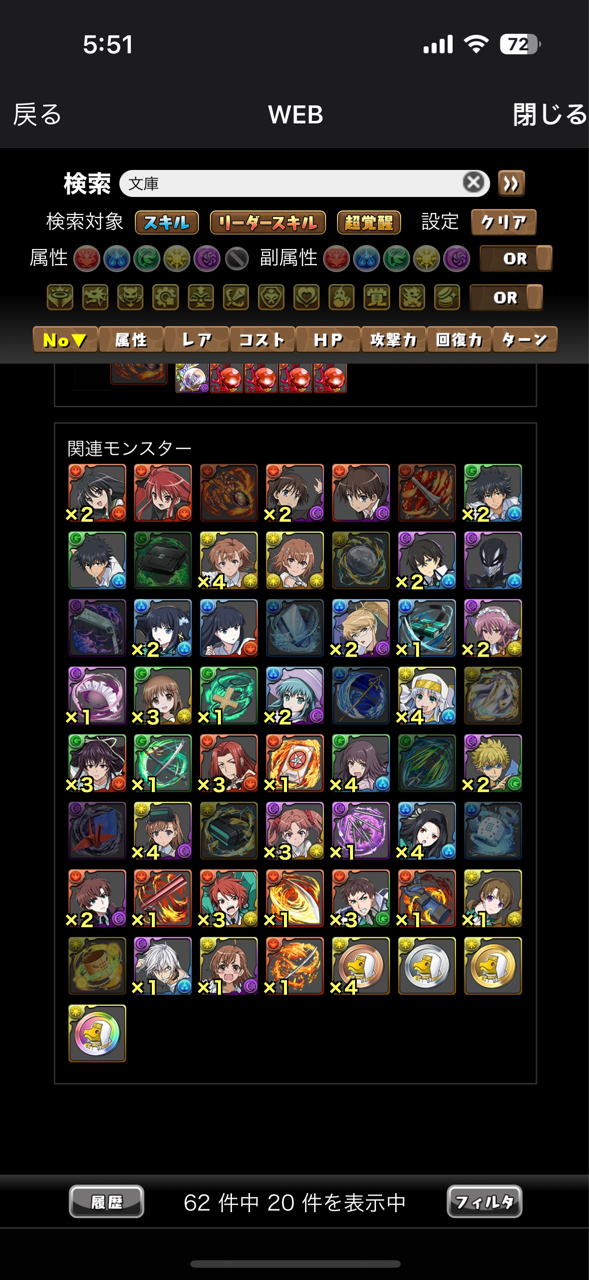Tap the クリア settings button
Viewport: 589px width, 1280px height.
pyautogui.click(x=504, y=222)
